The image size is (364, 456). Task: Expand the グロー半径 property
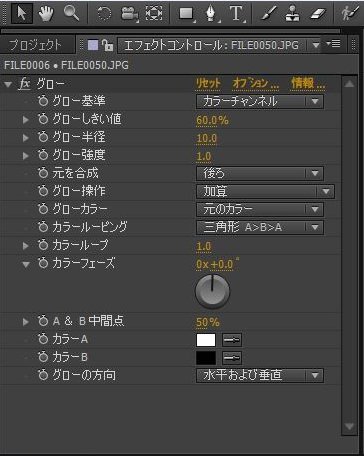26,137
